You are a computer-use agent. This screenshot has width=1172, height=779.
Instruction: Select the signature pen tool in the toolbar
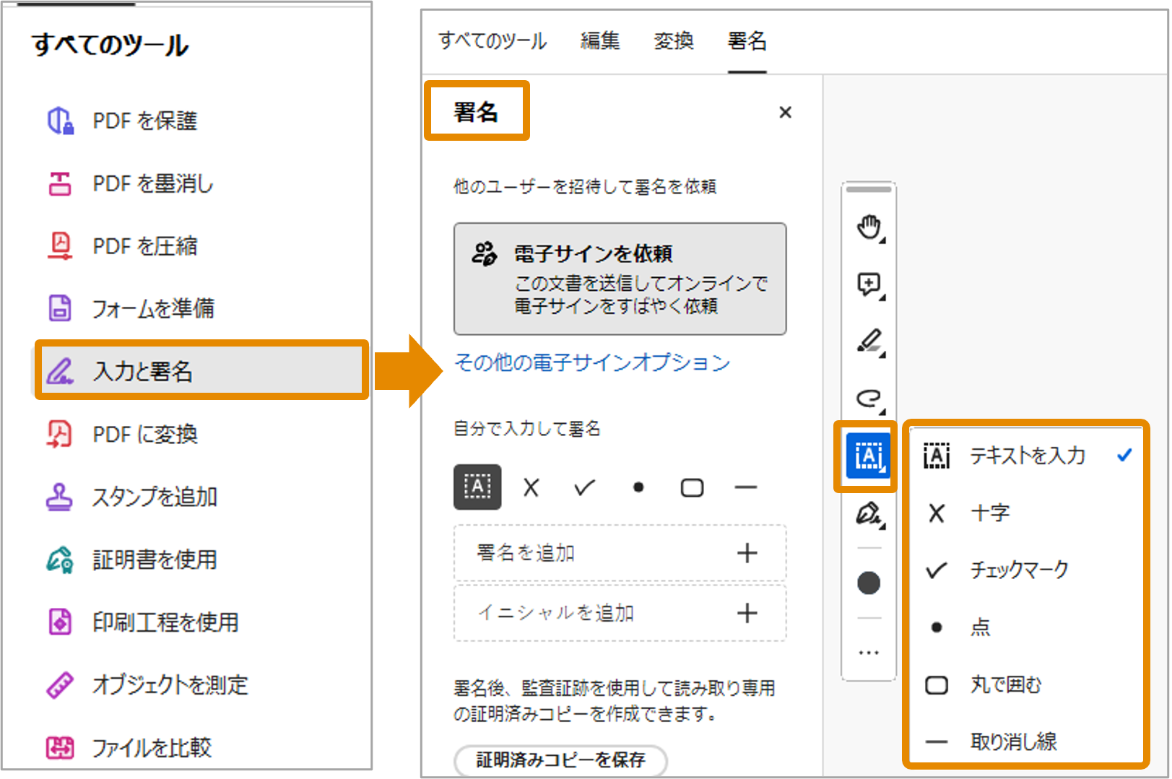coord(867,513)
